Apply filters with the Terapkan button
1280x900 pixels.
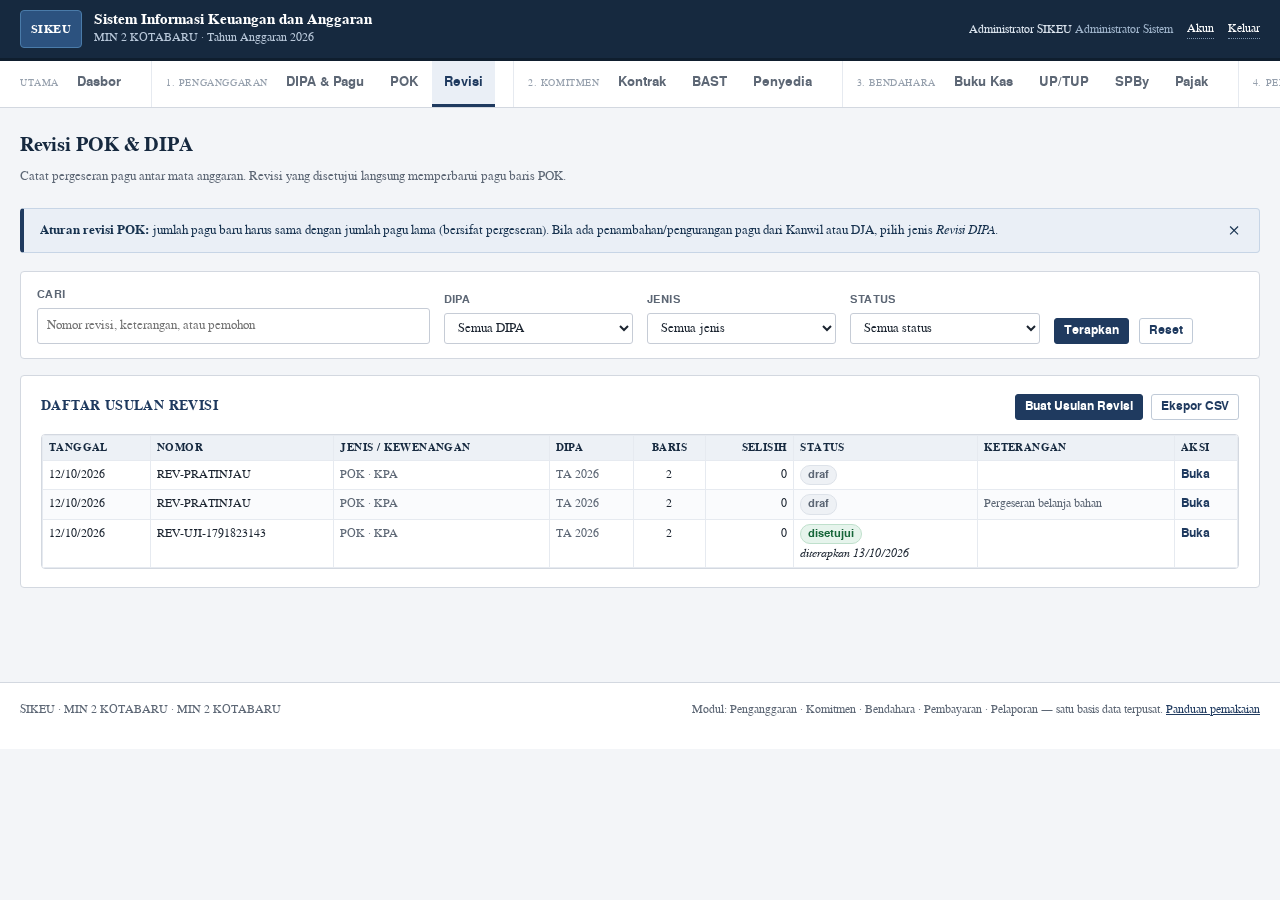(1091, 331)
